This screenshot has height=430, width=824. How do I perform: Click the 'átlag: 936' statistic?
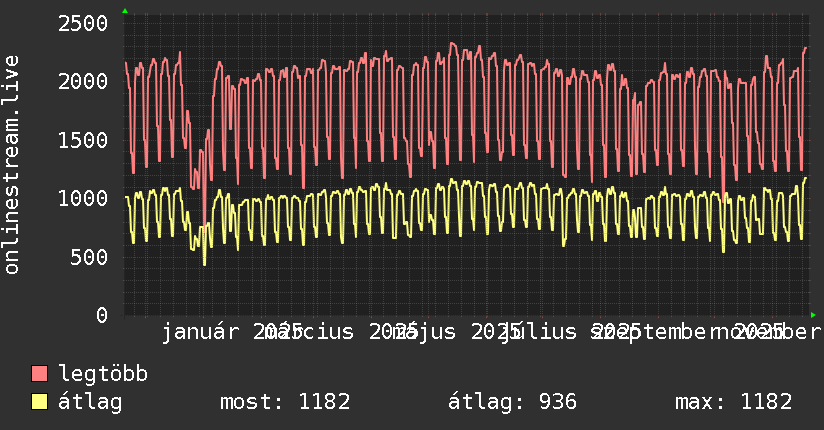512,402
